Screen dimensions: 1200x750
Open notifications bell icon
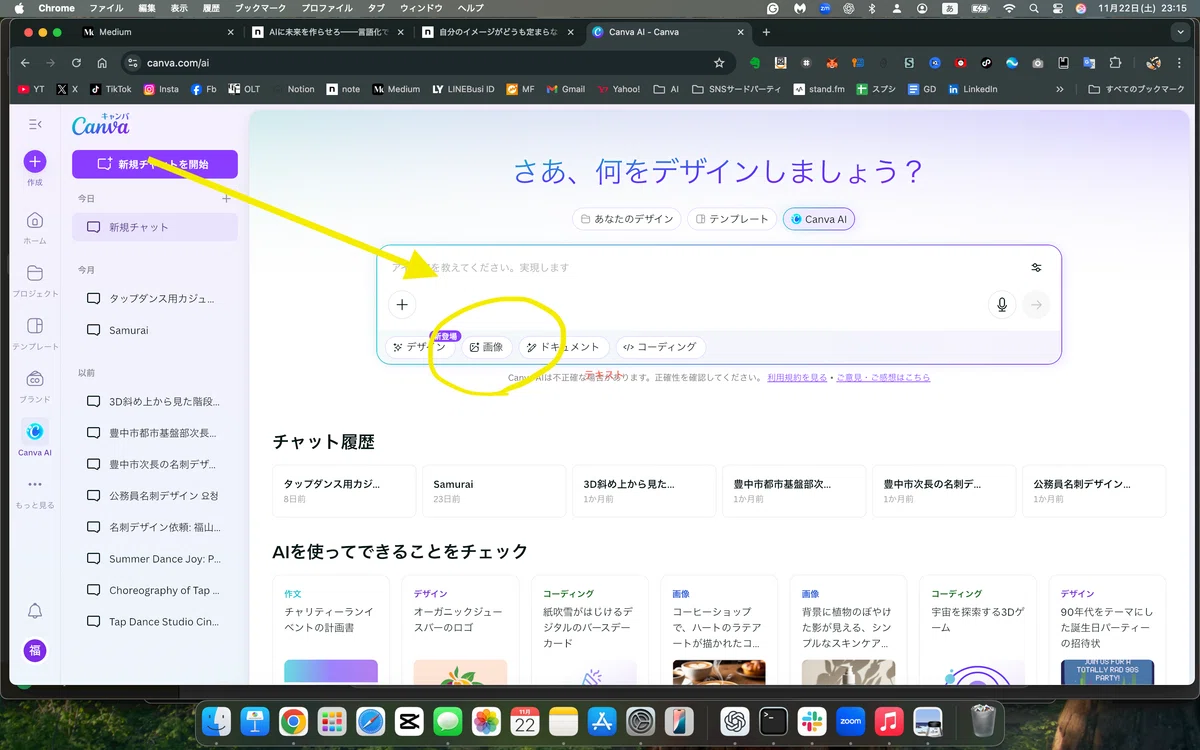point(35,611)
